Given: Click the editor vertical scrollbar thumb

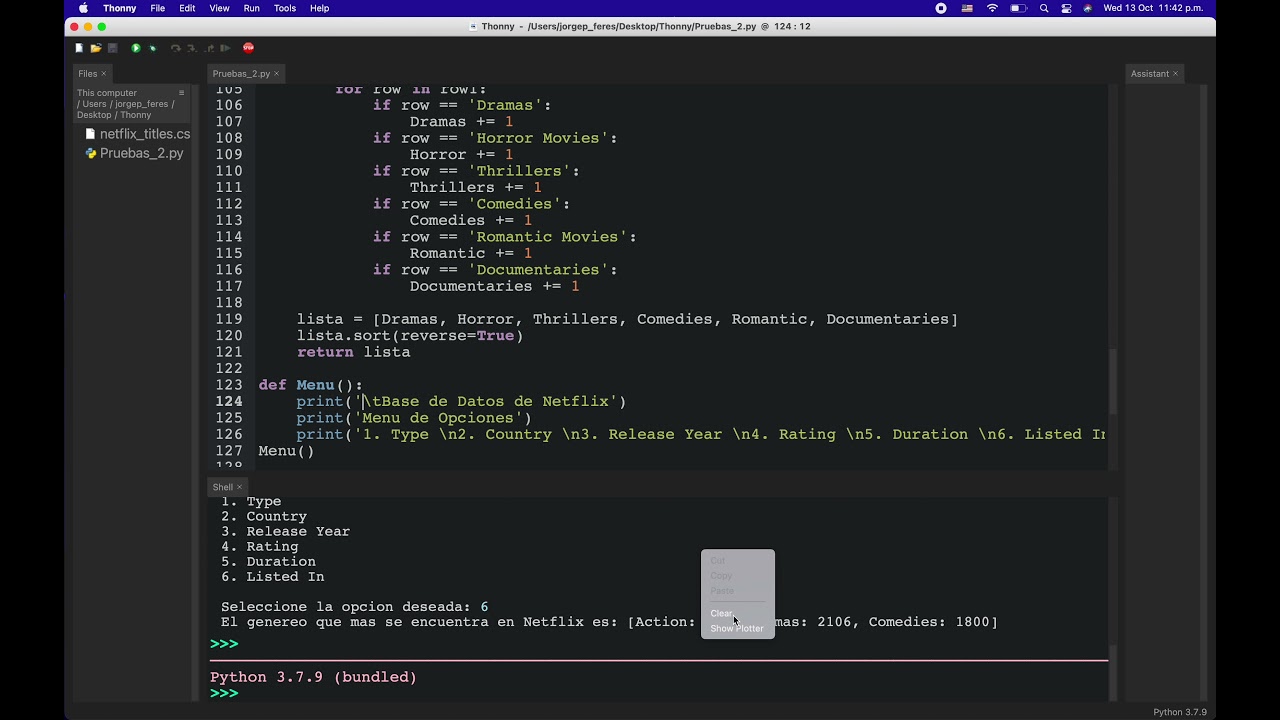Looking at the screenshot, I should pyautogui.click(x=1112, y=380).
